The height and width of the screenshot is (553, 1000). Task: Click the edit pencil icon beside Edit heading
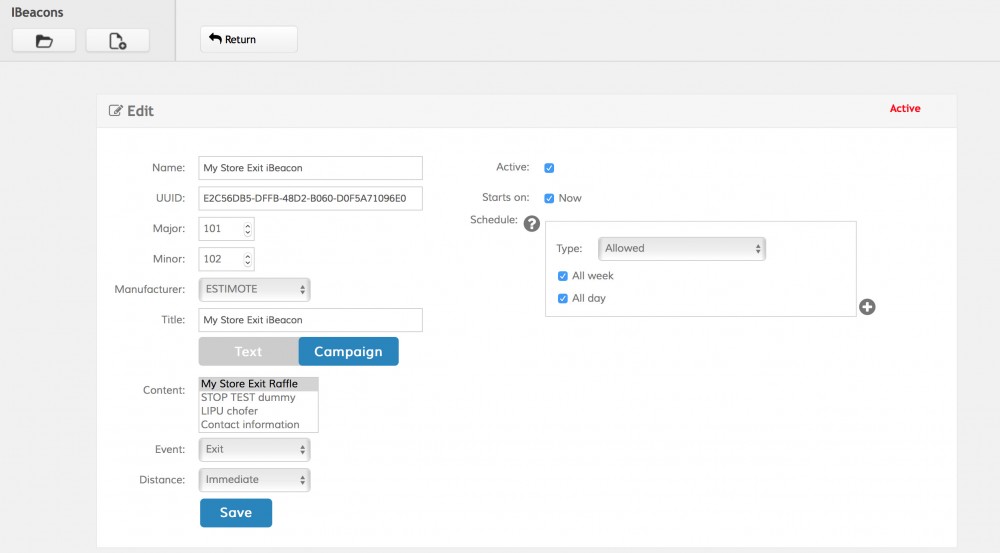pyautogui.click(x=116, y=111)
